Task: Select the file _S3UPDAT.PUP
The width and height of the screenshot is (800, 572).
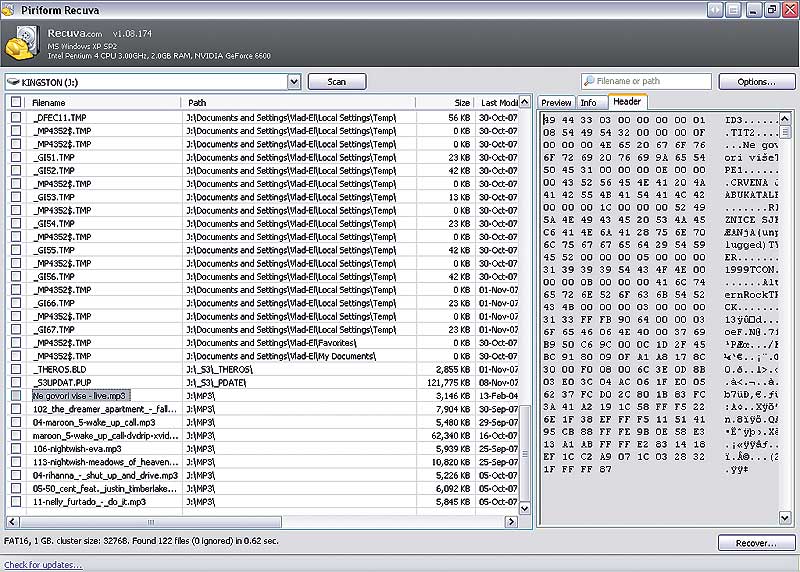Action: tap(62, 383)
